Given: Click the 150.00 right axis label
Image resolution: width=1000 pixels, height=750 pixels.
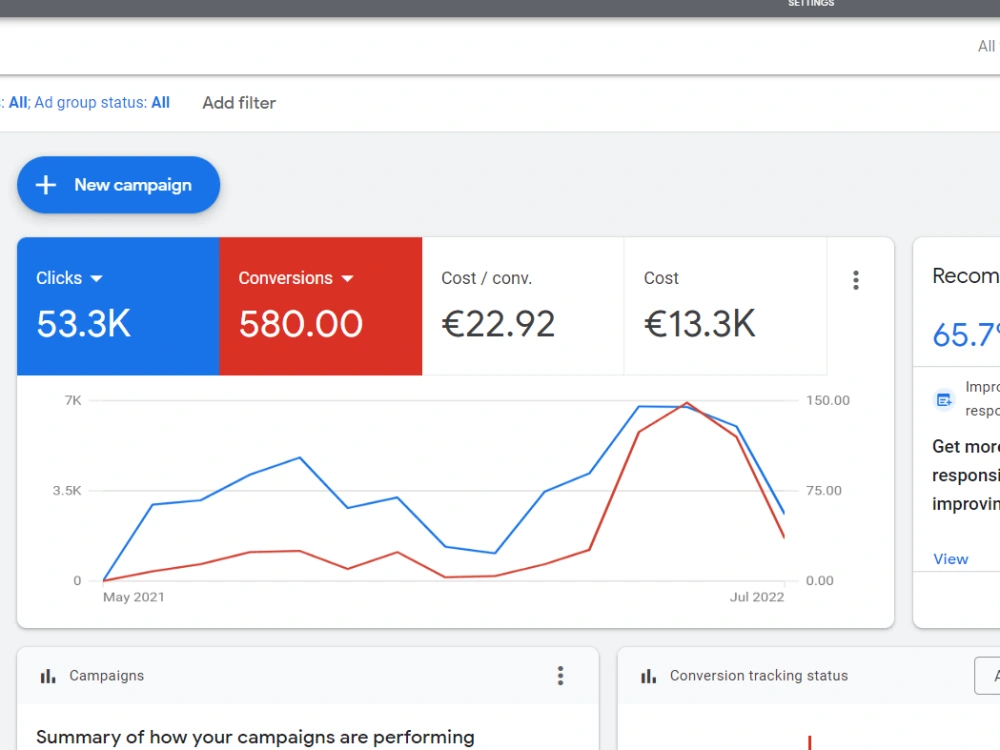Looking at the screenshot, I should point(828,401).
